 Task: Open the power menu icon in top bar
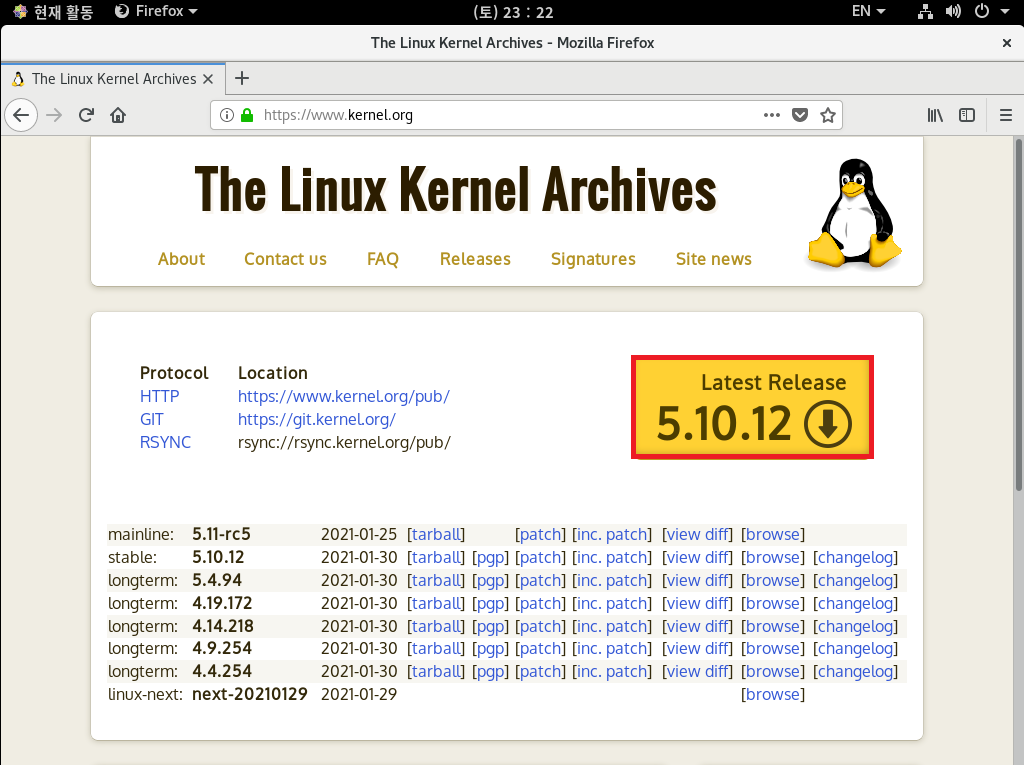(982, 11)
